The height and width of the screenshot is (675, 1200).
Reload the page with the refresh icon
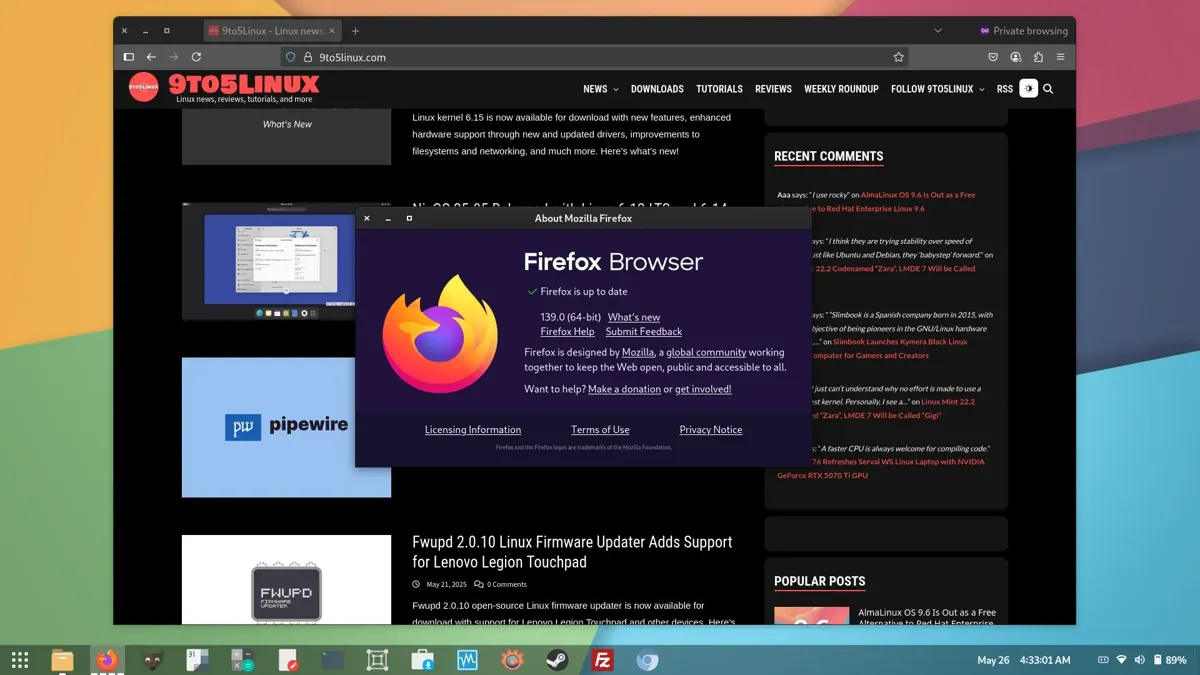pyautogui.click(x=196, y=57)
